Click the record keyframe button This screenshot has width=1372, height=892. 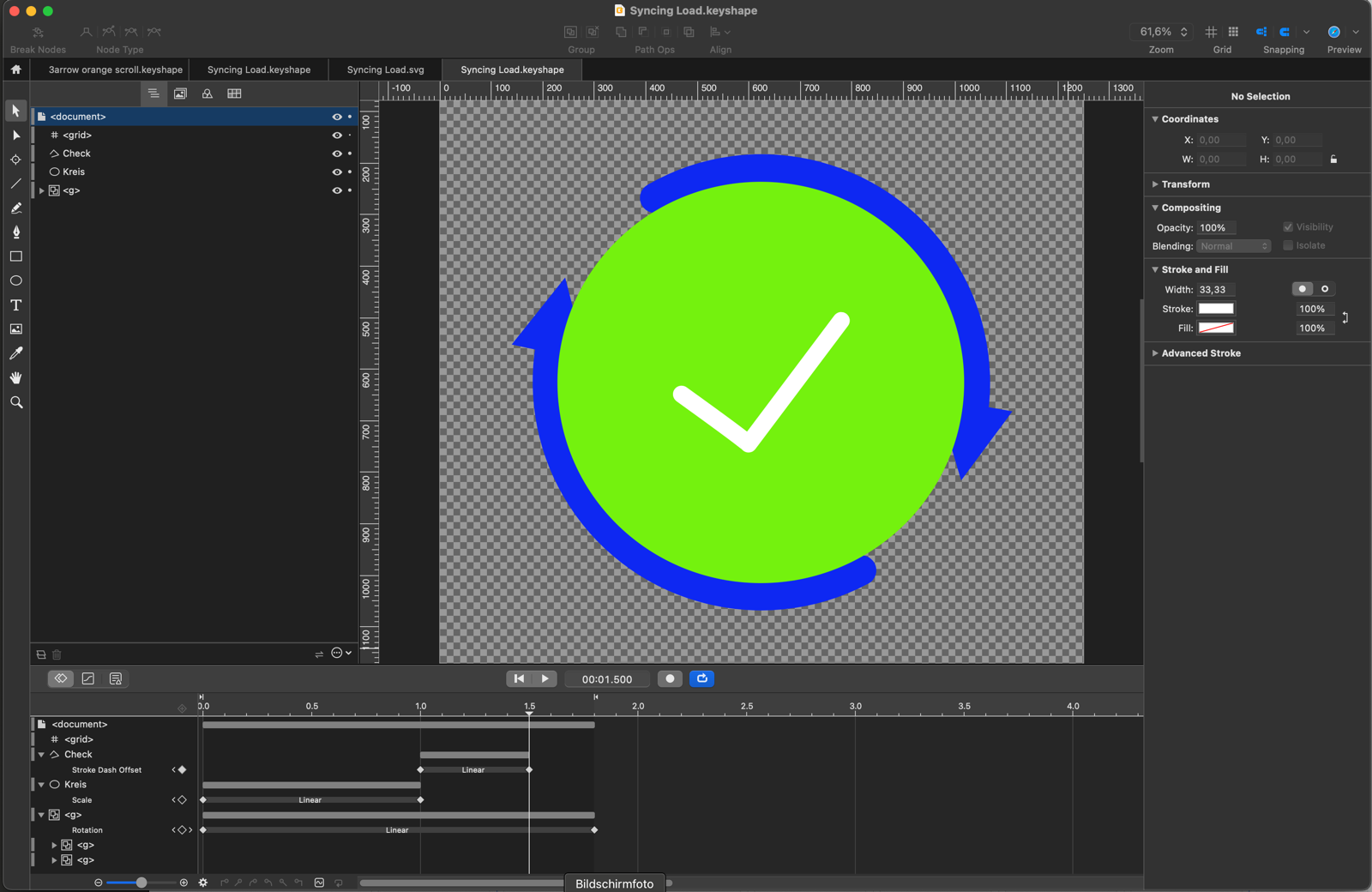[670, 678]
